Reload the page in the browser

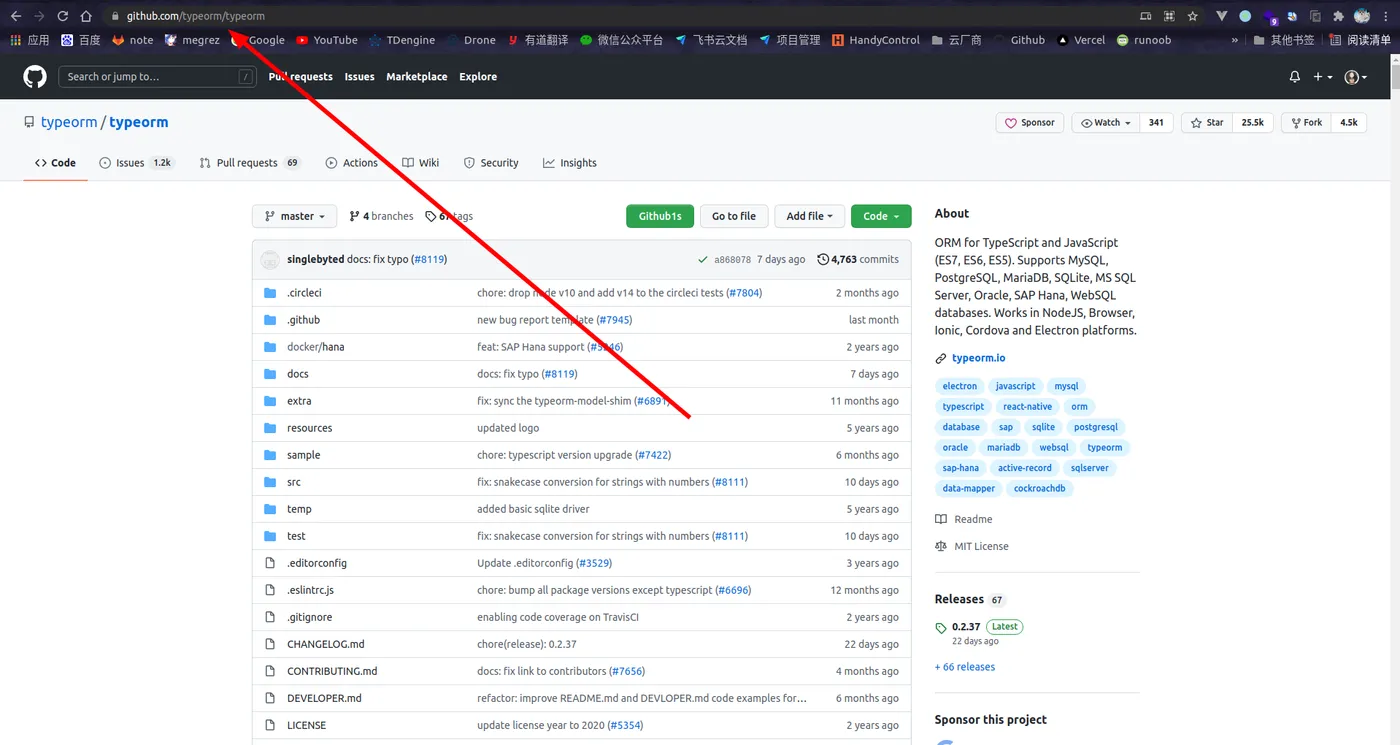coord(62,16)
